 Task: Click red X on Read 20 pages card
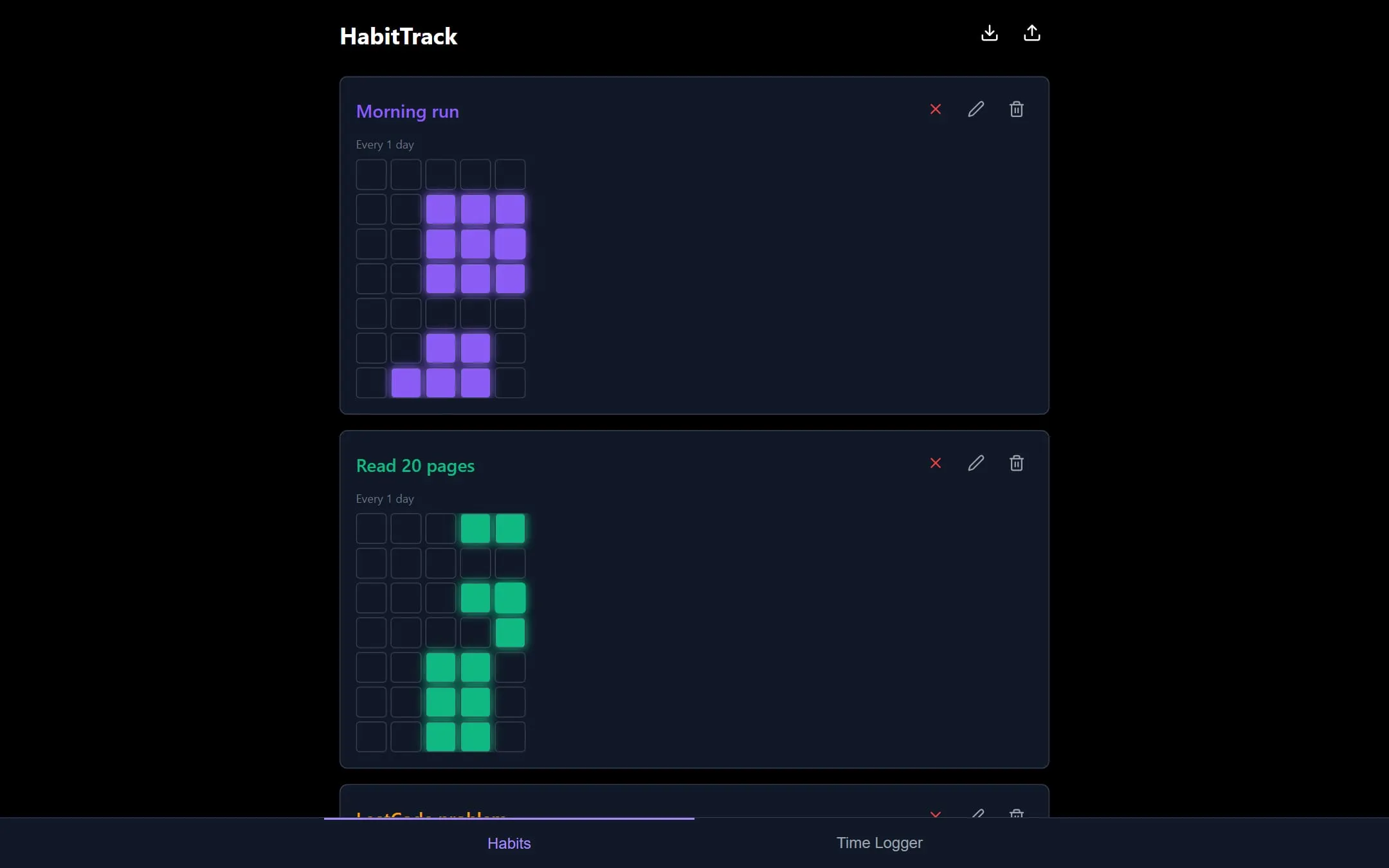(935, 463)
